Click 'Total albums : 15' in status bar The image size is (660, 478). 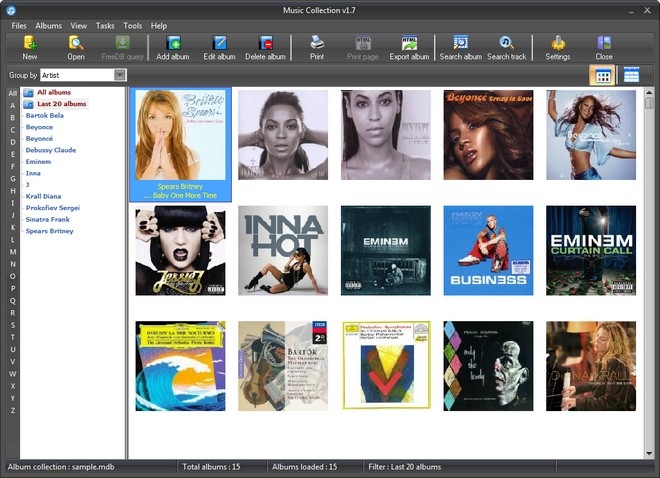[211, 467]
